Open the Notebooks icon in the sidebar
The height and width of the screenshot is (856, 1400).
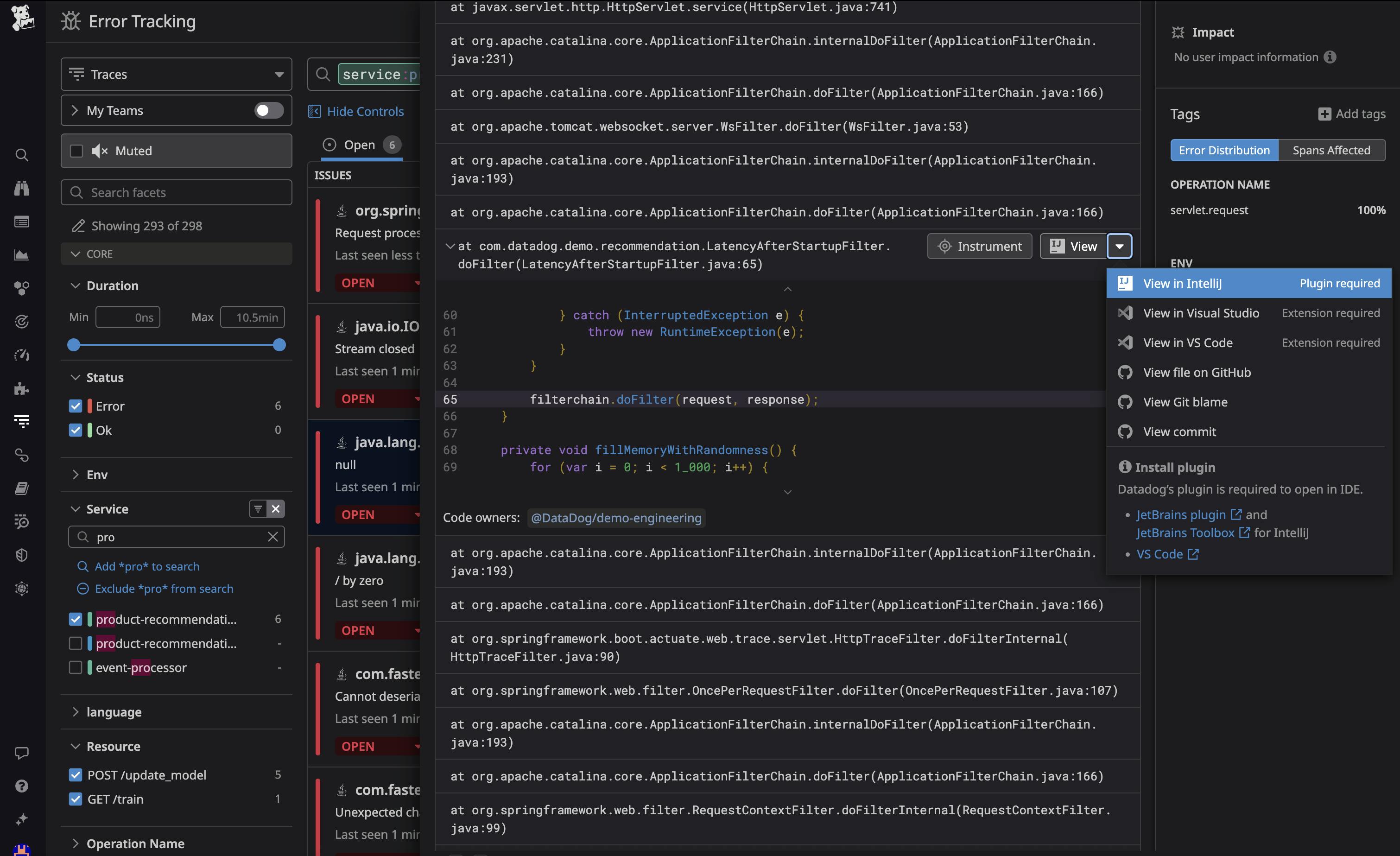tap(22, 488)
